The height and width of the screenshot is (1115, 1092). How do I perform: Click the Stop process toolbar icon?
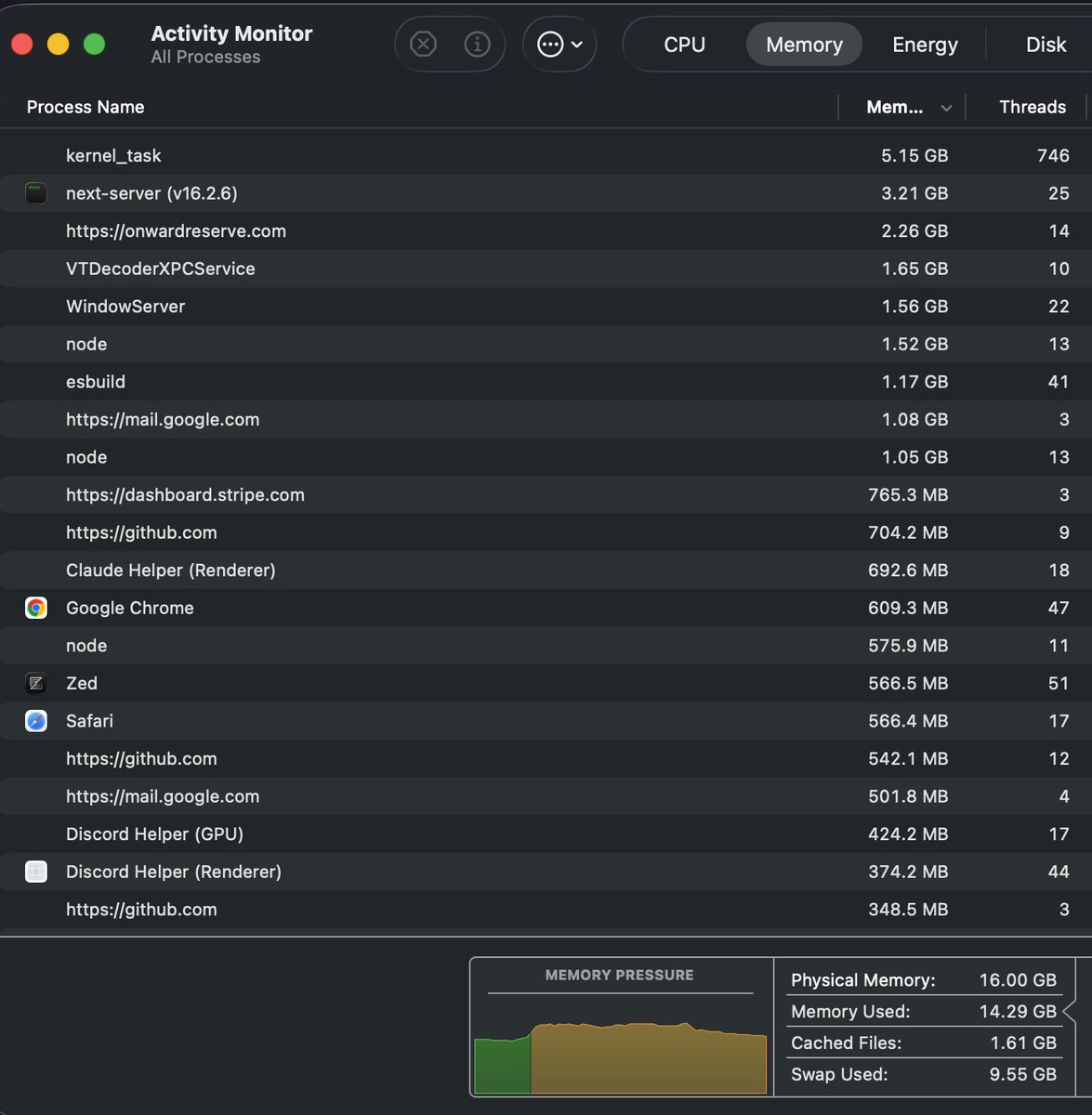point(423,44)
